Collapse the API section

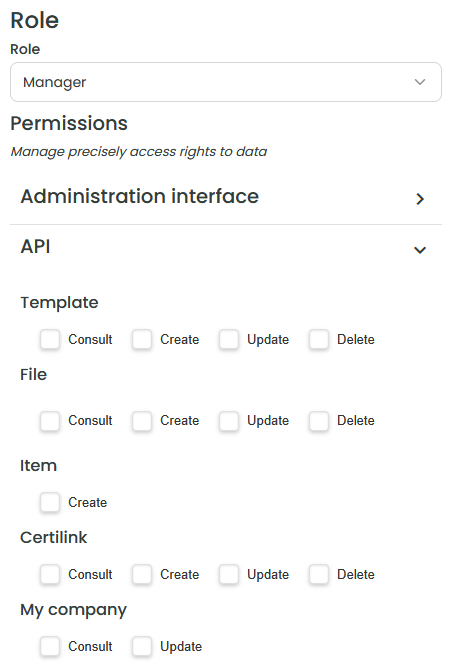[226, 247]
